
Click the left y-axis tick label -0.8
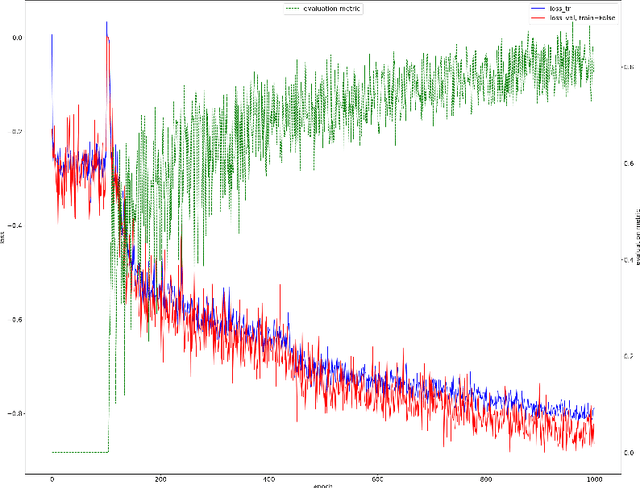coord(15,413)
